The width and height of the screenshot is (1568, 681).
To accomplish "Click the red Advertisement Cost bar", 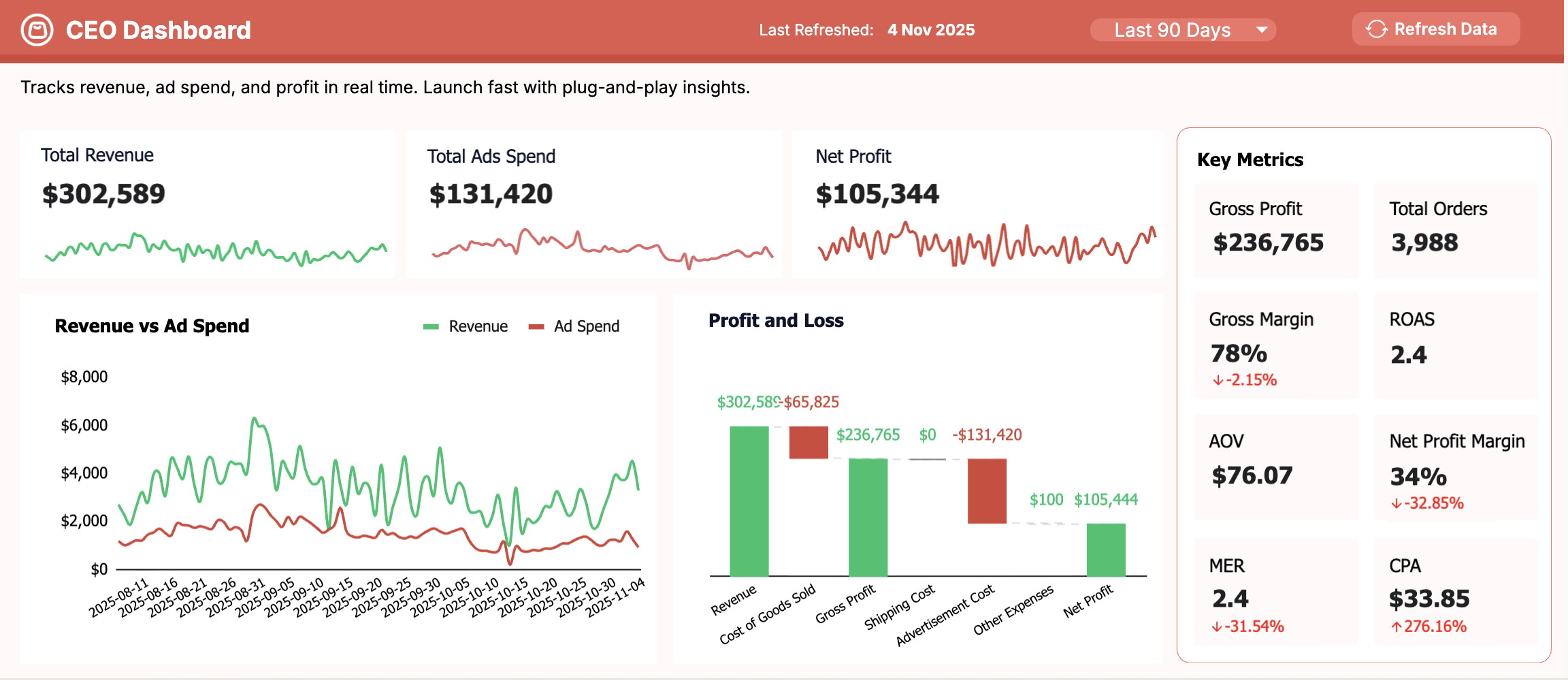I will click(986, 491).
